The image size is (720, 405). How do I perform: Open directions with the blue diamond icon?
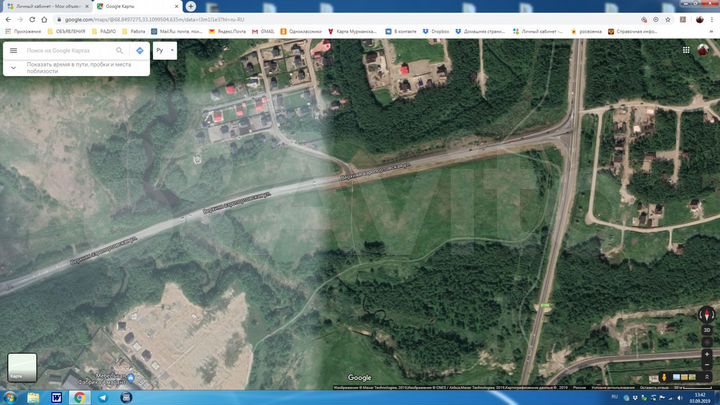click(140, 51)
